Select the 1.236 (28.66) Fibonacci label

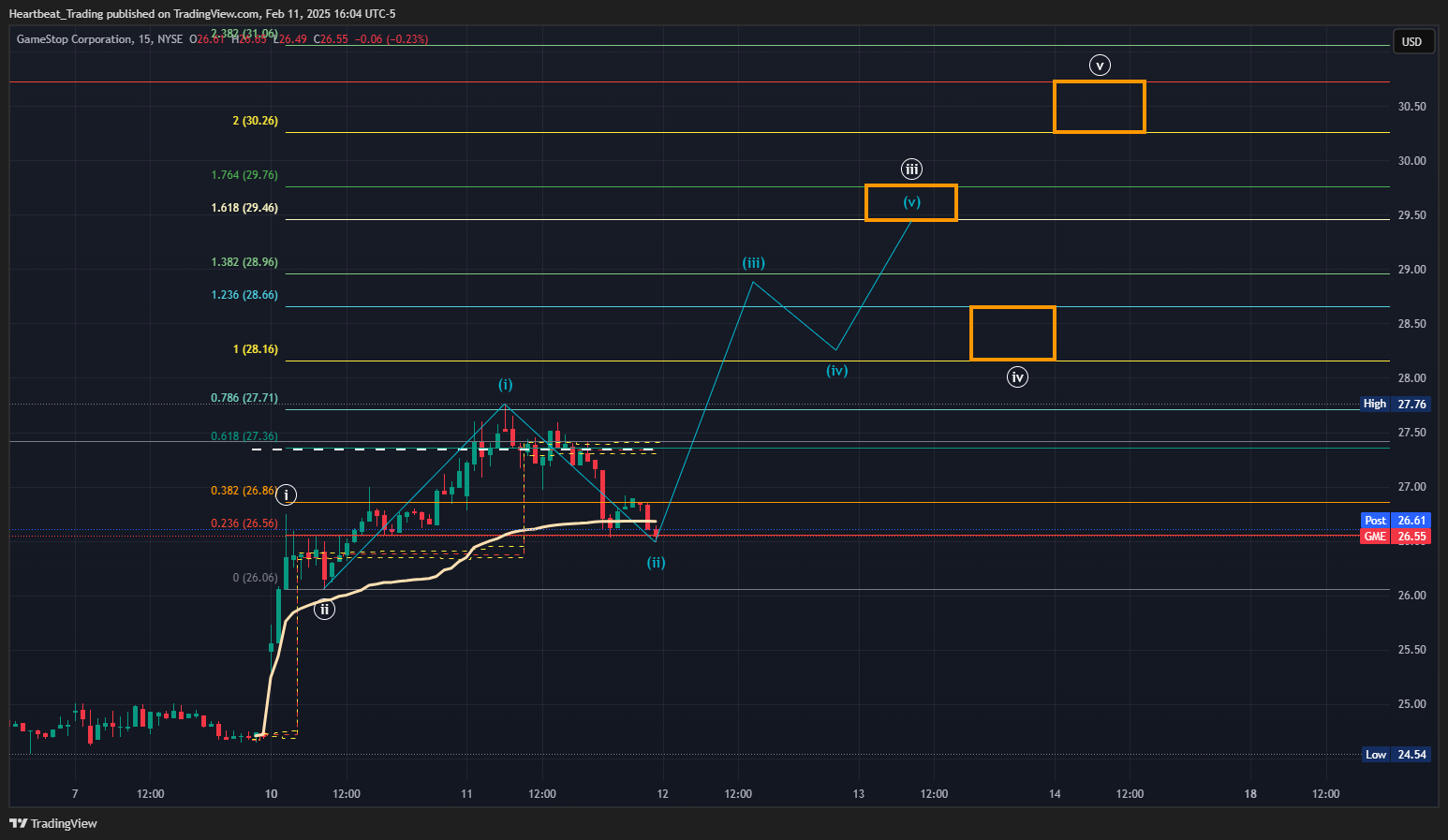[x=244, y=295]
